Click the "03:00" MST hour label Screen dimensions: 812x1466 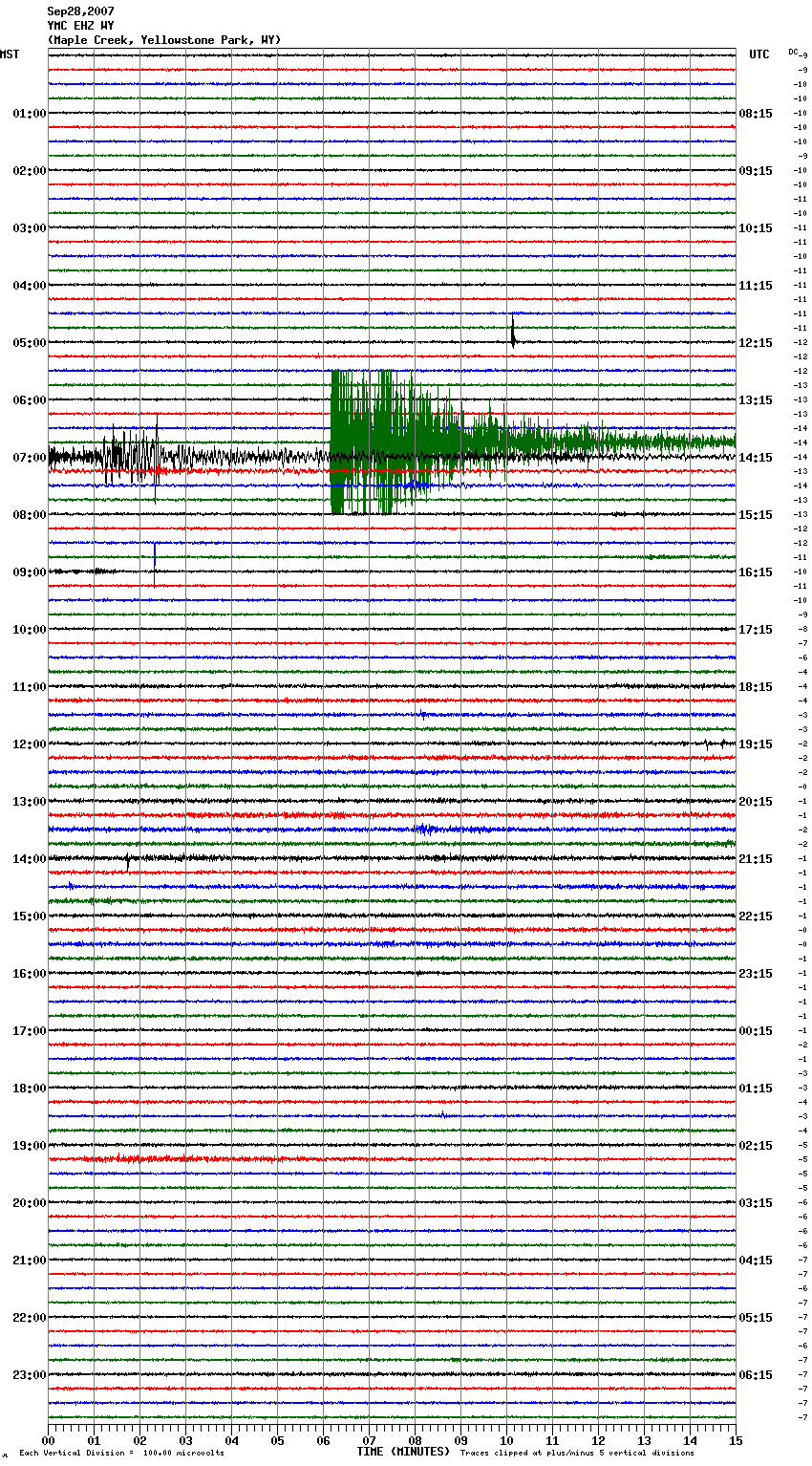coord(30,228)
